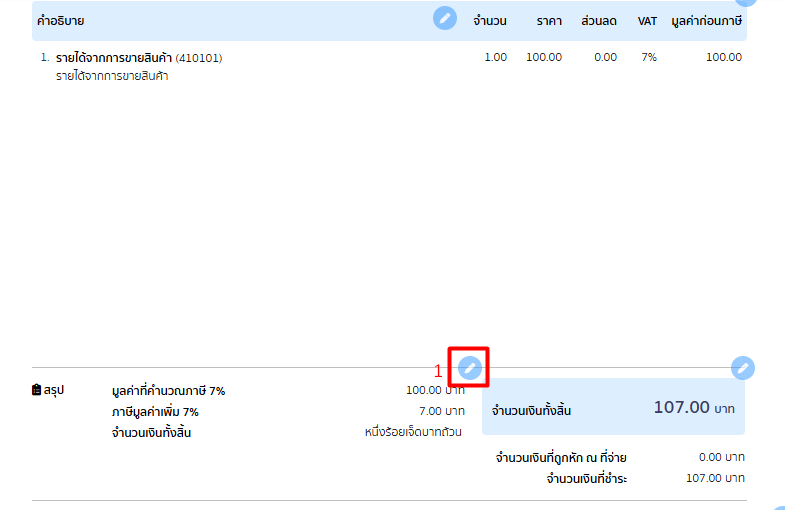Image resolution: width=785 pixels, height=510 pixels.
Task: Click the จำนวนเงินที่ชำระ label
Action: click(586, 478)
